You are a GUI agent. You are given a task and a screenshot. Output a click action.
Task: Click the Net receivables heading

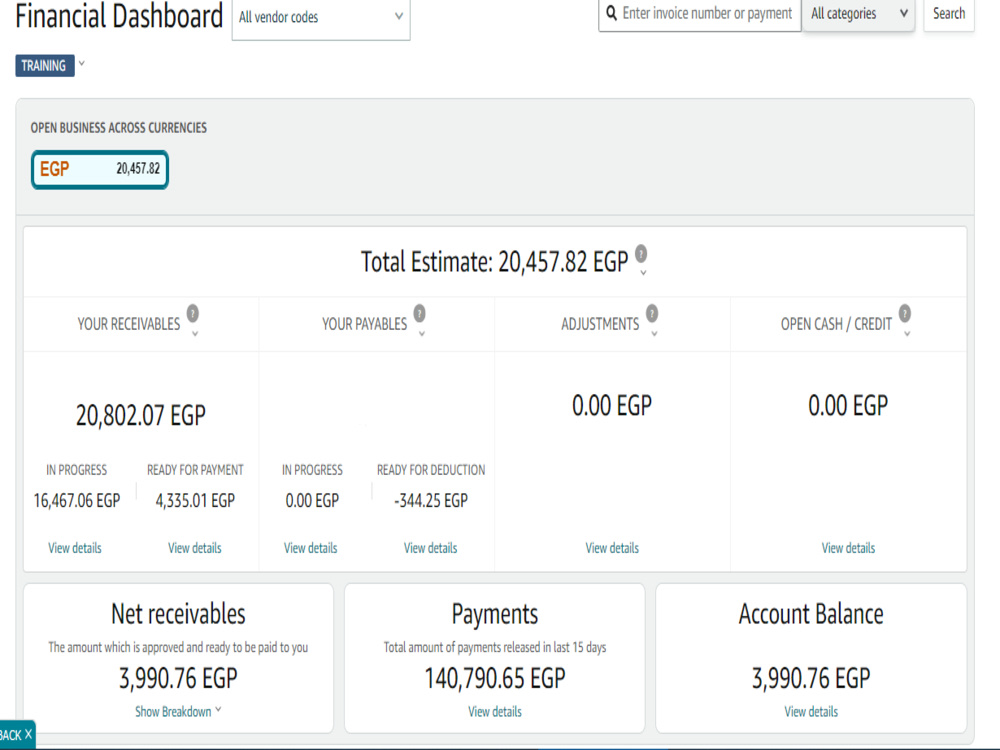(178, 614)
